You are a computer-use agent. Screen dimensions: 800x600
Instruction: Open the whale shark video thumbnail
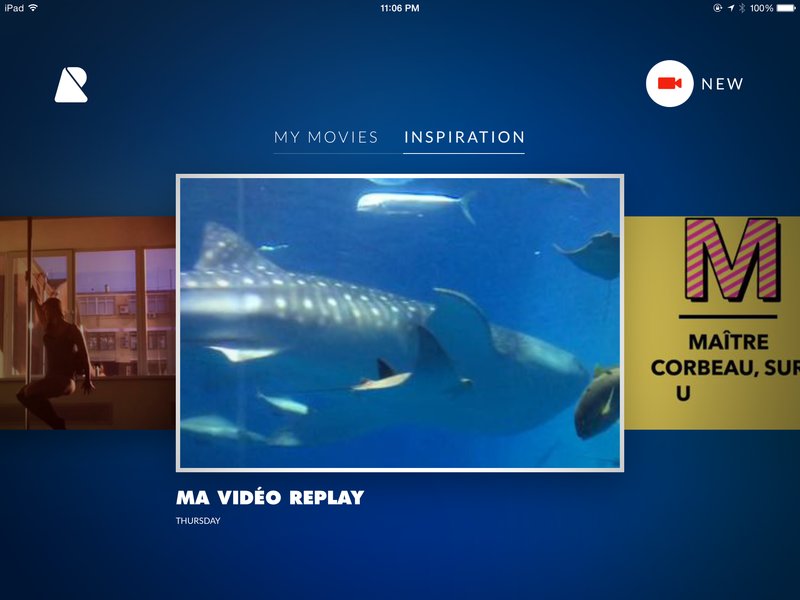[x=400, y=323]
